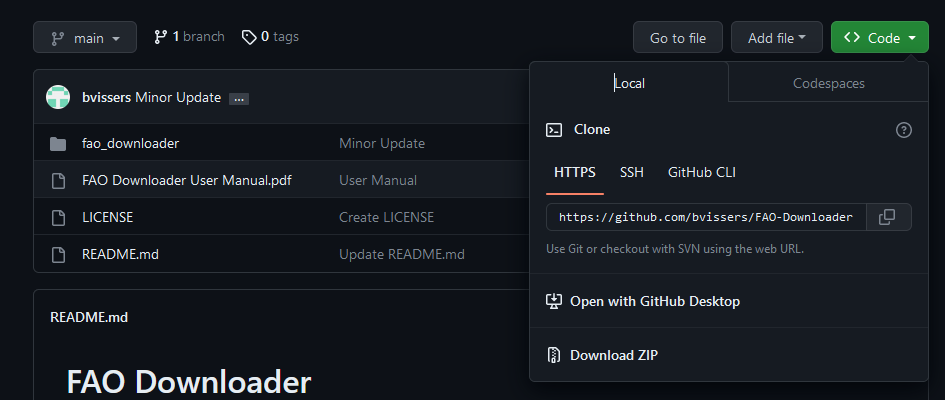Choose the SSH clone option
Viewport: 945px width, 400px height.
click(632, 172)
